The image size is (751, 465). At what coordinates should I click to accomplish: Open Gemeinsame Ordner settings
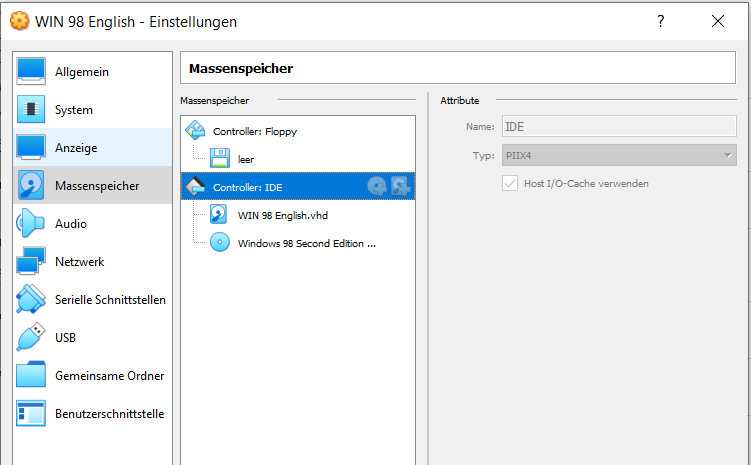pos(92,375)
